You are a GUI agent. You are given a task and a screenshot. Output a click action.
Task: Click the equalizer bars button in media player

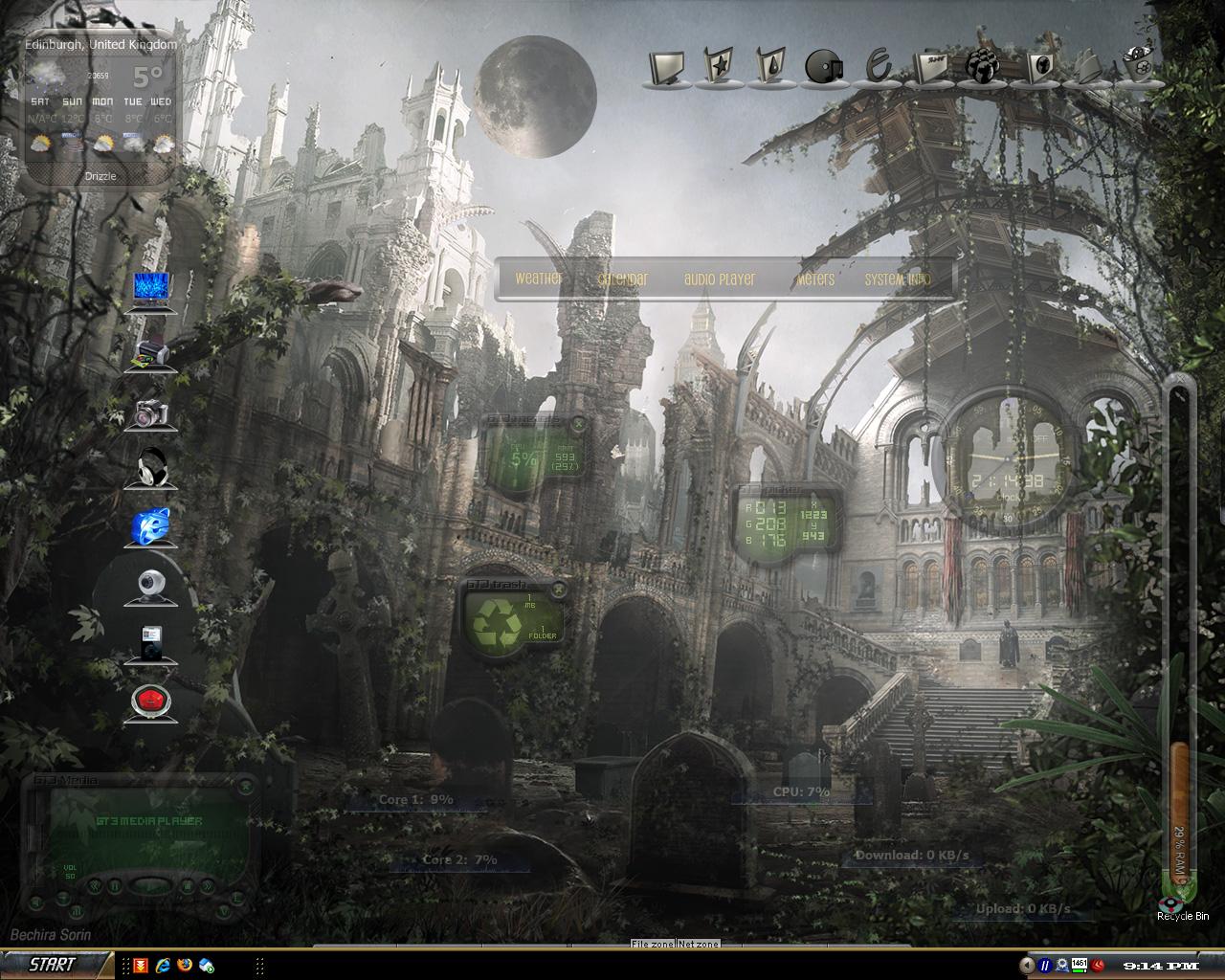77,911
